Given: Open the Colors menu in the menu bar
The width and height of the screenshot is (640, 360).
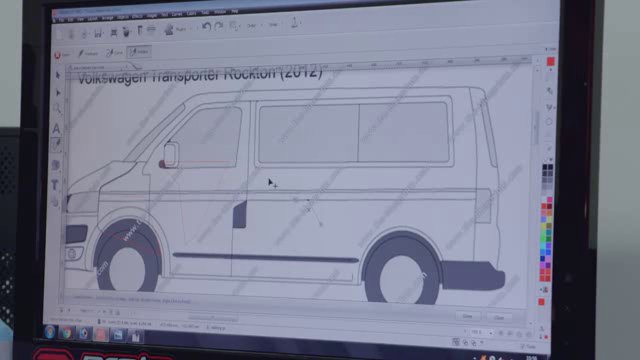Looking at the screenshot, I should [x=191, y=13].
